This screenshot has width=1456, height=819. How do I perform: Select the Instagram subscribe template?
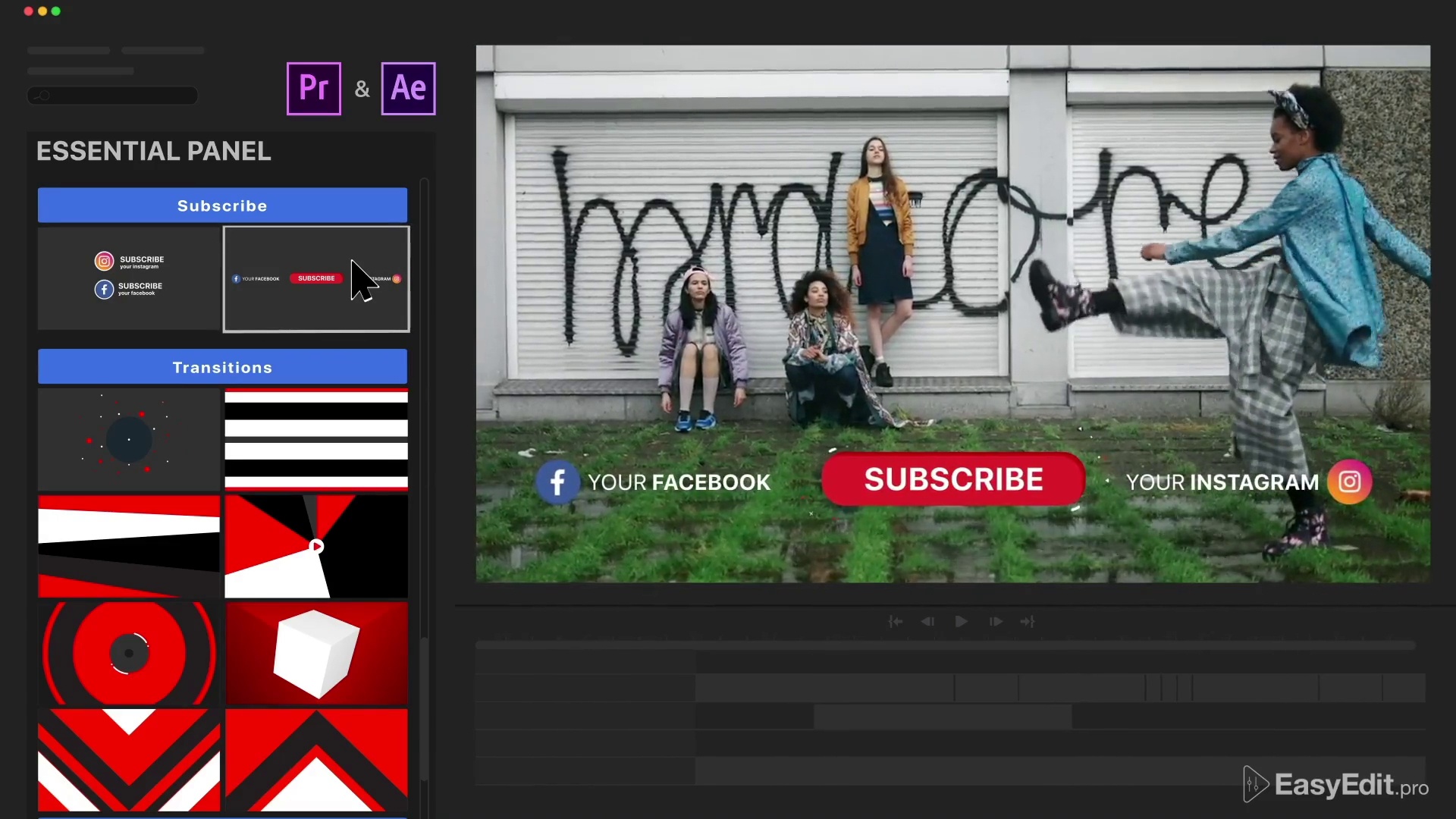pyautogui.click(x=129, y=263)
